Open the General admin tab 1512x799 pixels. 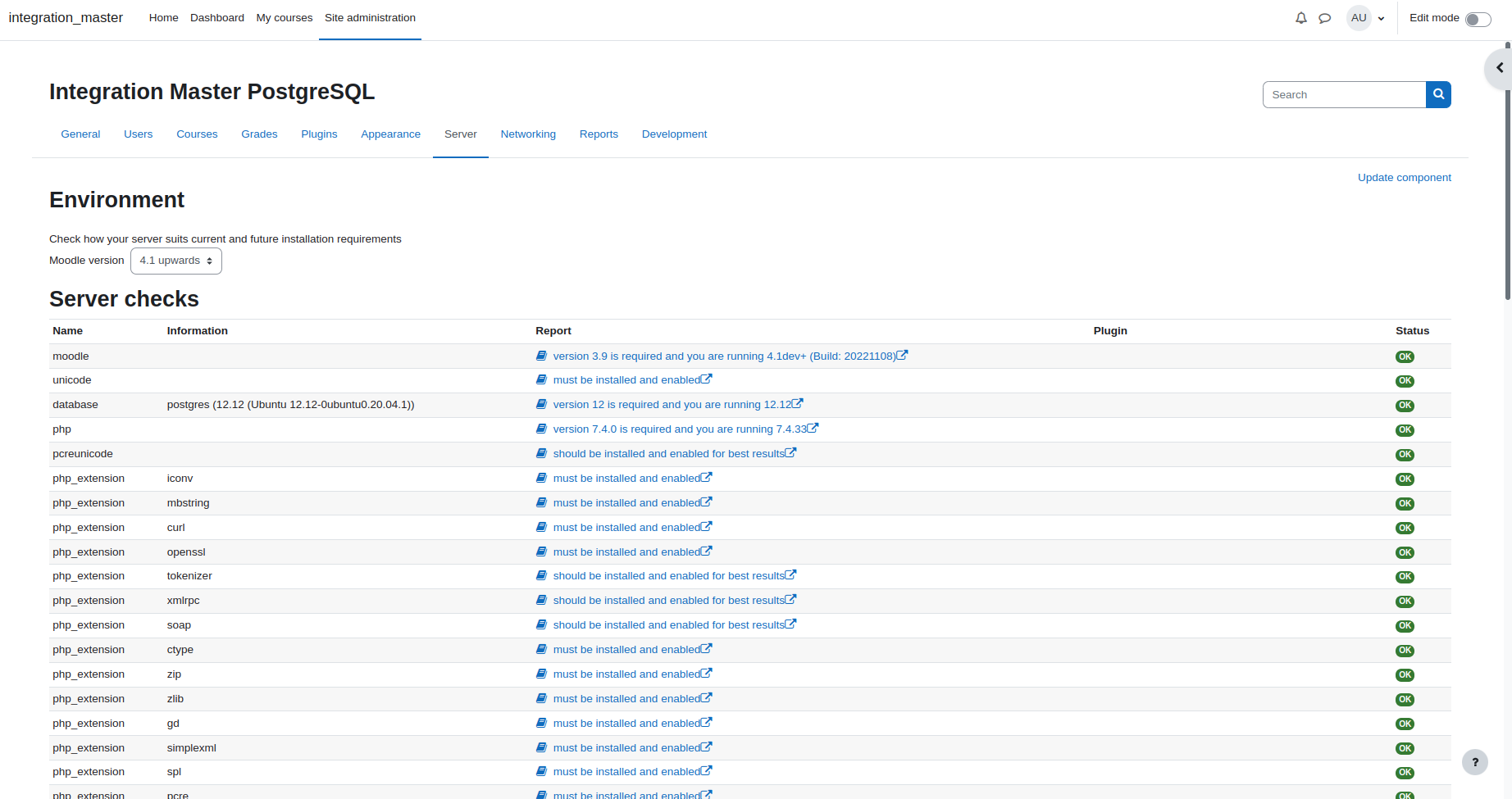(x=80, y=134)
